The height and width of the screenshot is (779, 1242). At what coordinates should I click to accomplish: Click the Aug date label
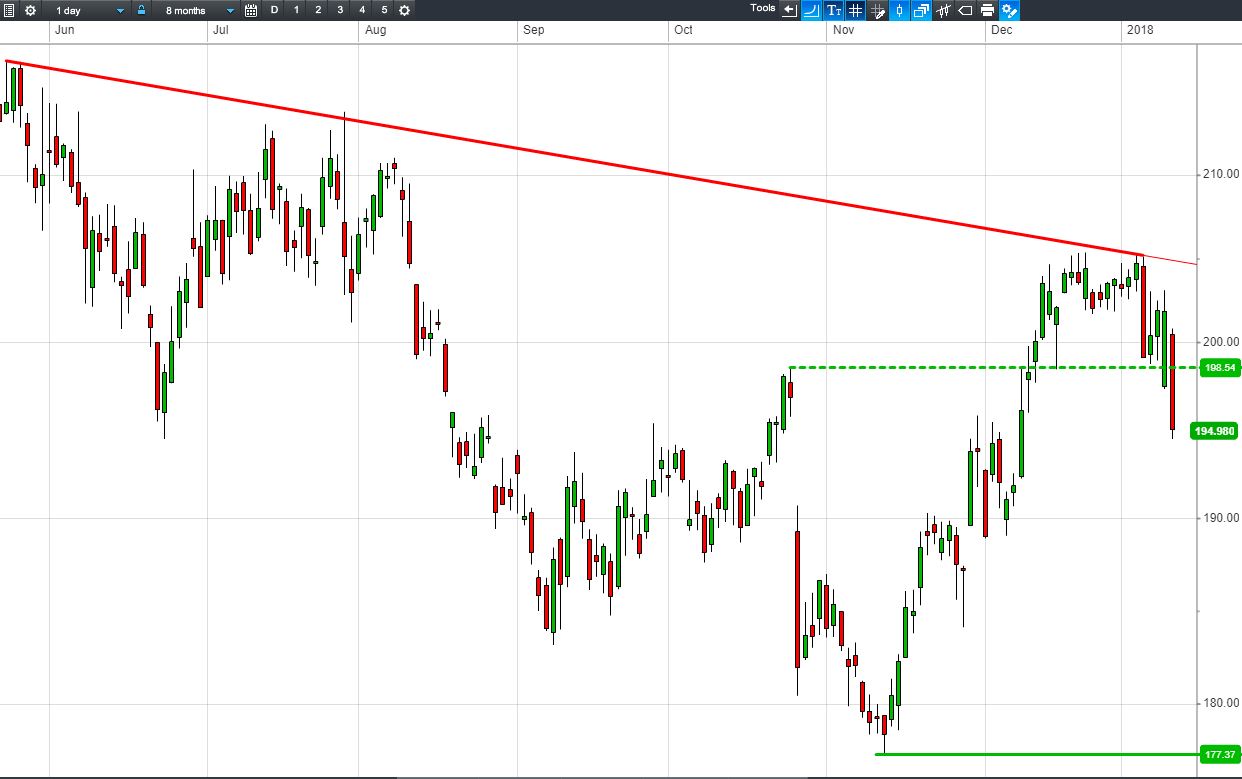[x=375, y=30]
